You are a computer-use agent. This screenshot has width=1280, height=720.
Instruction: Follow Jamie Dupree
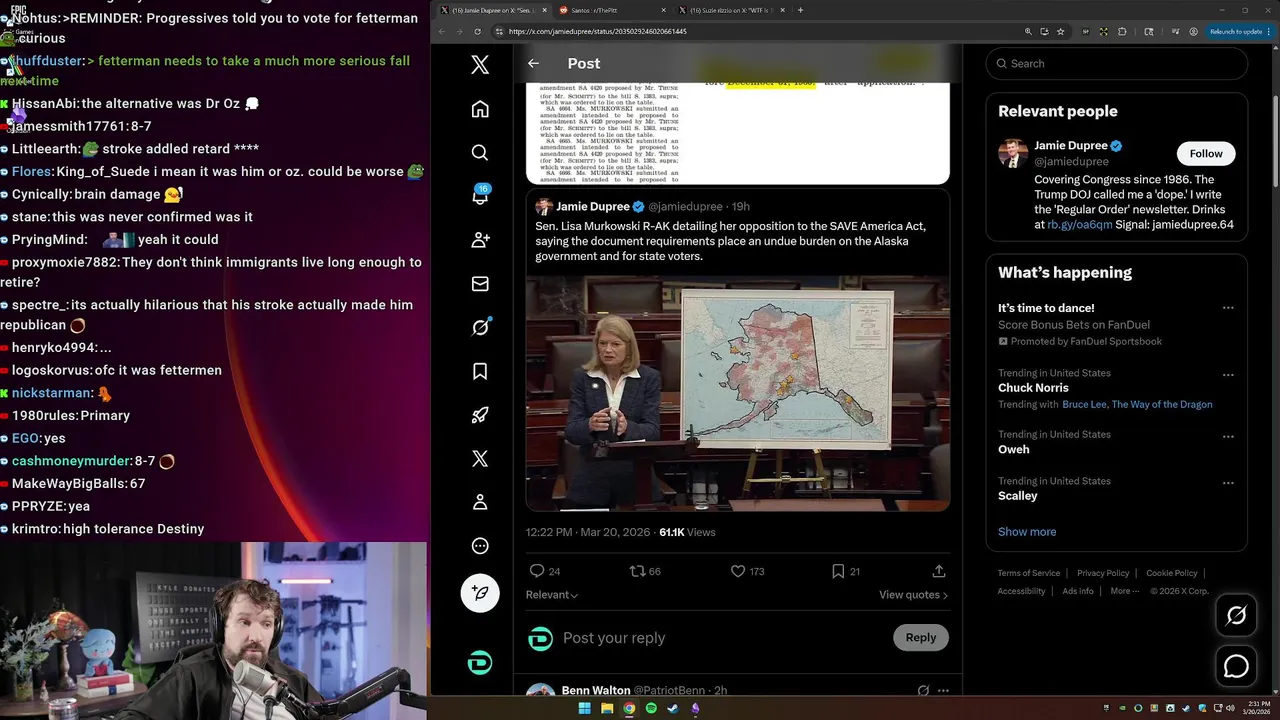coord(1206,153)
